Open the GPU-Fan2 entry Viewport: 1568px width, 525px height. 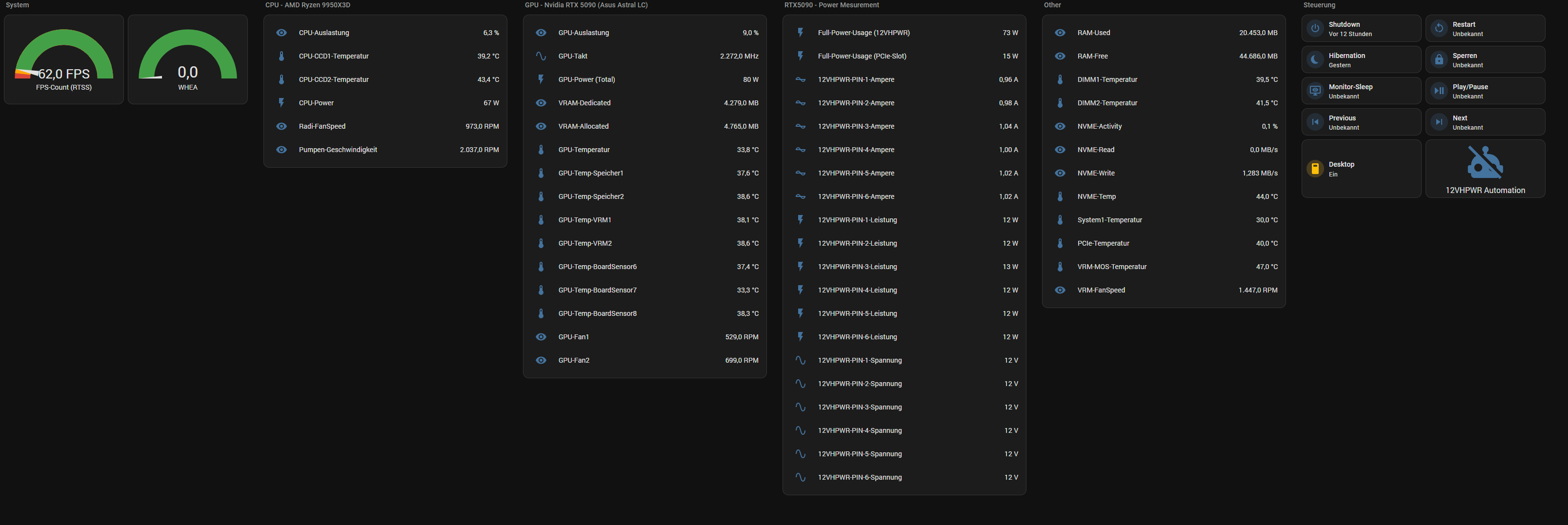tap(644, 360)
